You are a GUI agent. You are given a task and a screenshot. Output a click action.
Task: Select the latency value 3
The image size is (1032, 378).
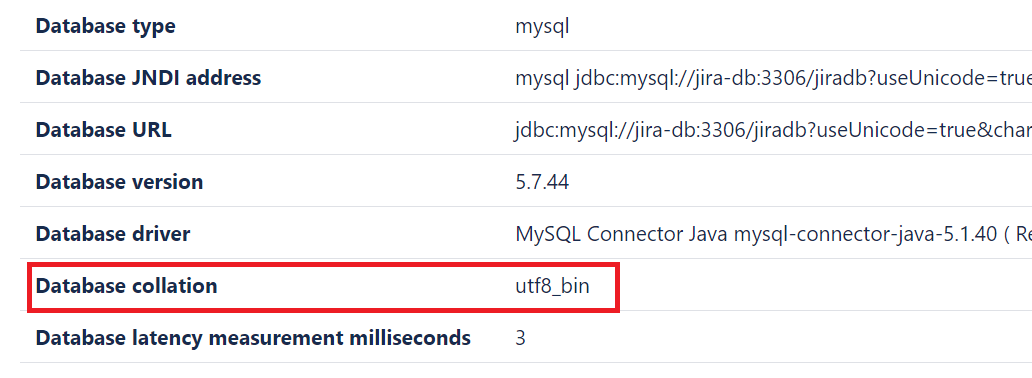tap(521, 338)
